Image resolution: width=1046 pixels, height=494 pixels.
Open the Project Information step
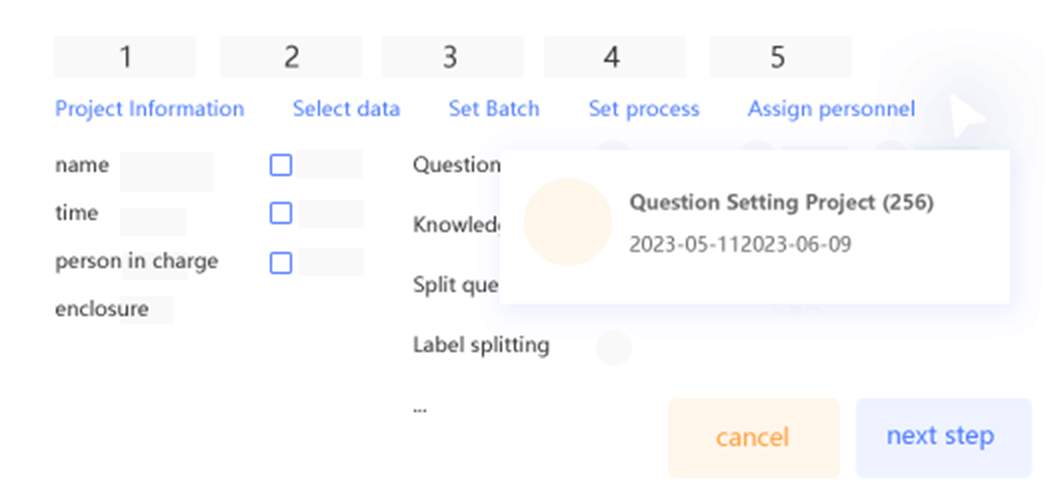pyautogui.click(x=149, y=109)
